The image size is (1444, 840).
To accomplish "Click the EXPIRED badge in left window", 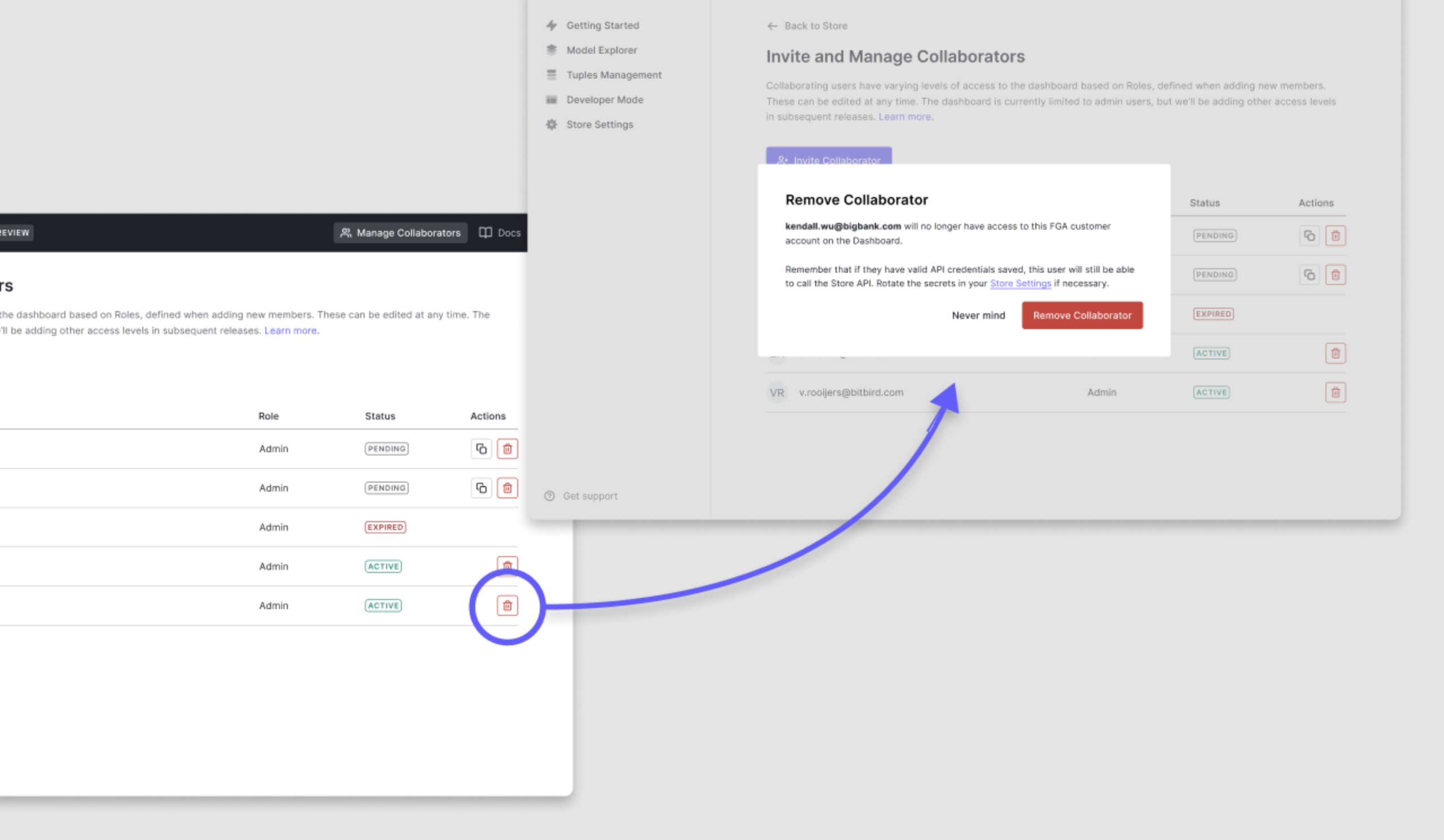I will 385,527.
